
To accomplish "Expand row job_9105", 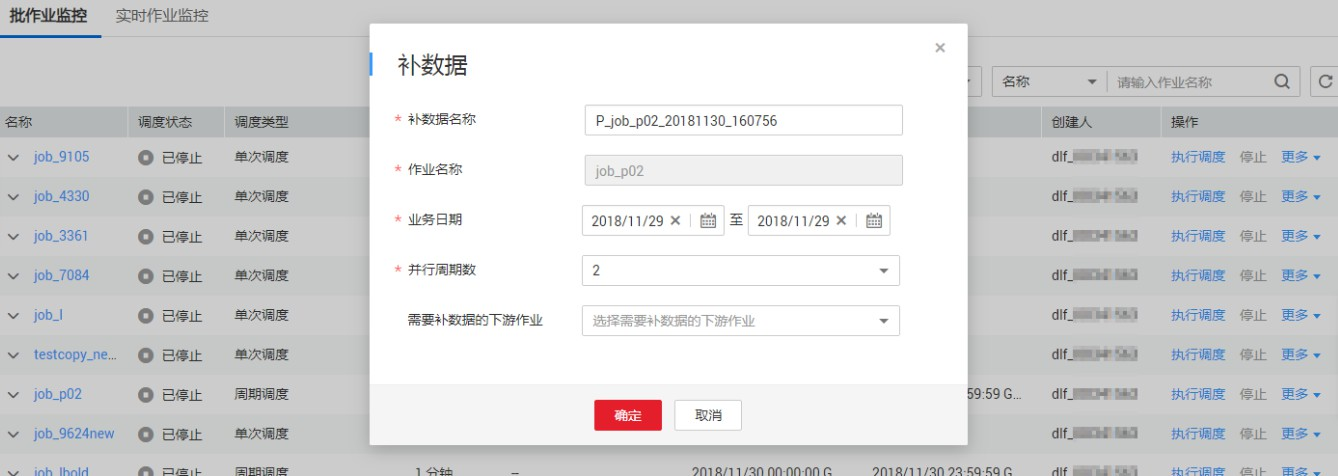I will tap(14, 157).
